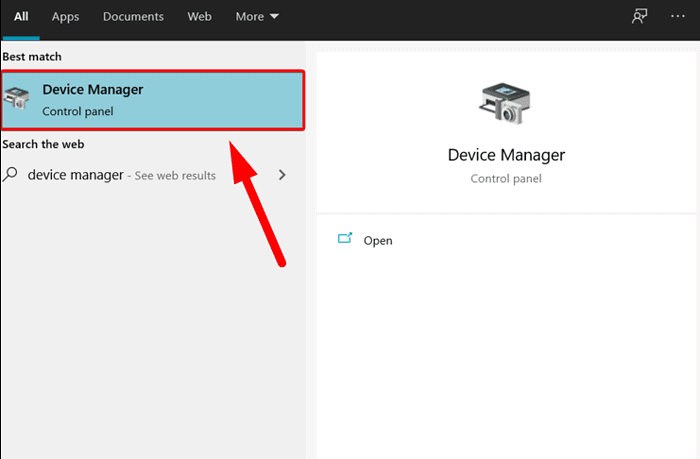
Task: Click large Device Manager icon in preview pane
Action: tap(505, 103)
